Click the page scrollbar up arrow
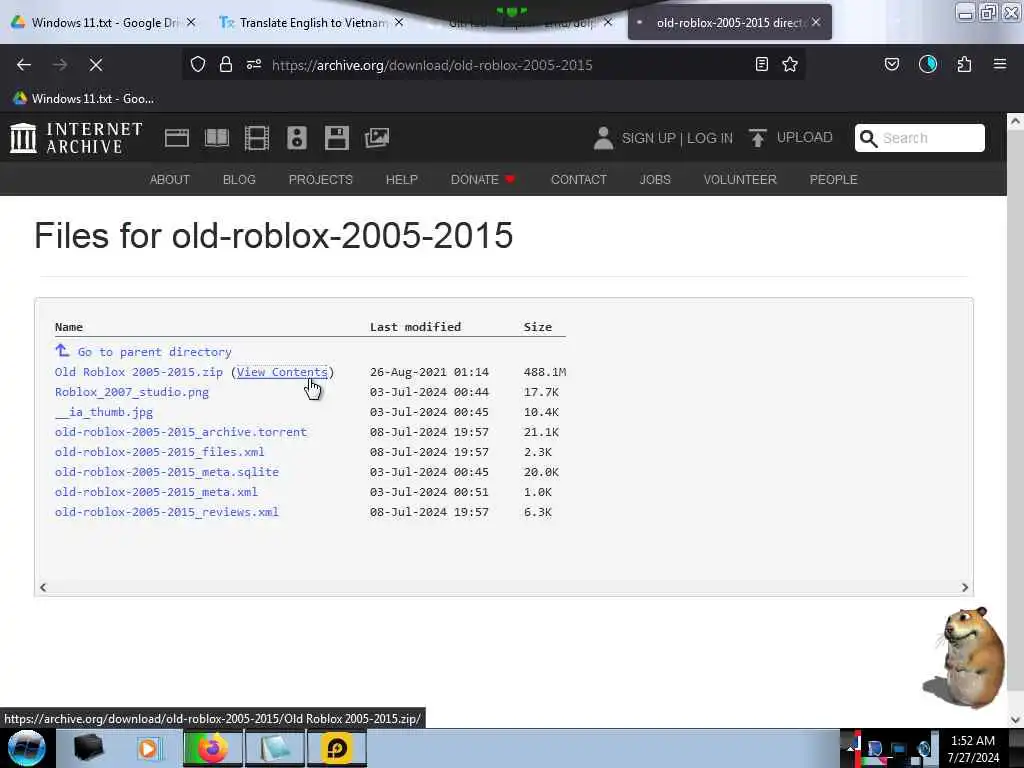This screenshot has width=1024, height=768. [1015, 121]
